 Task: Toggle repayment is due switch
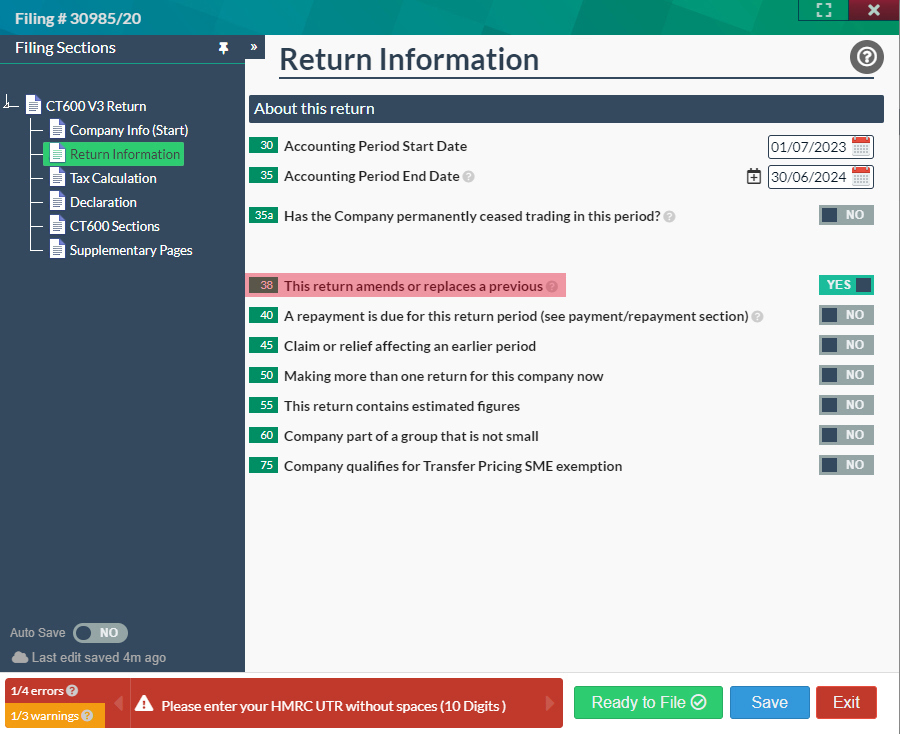846,314
